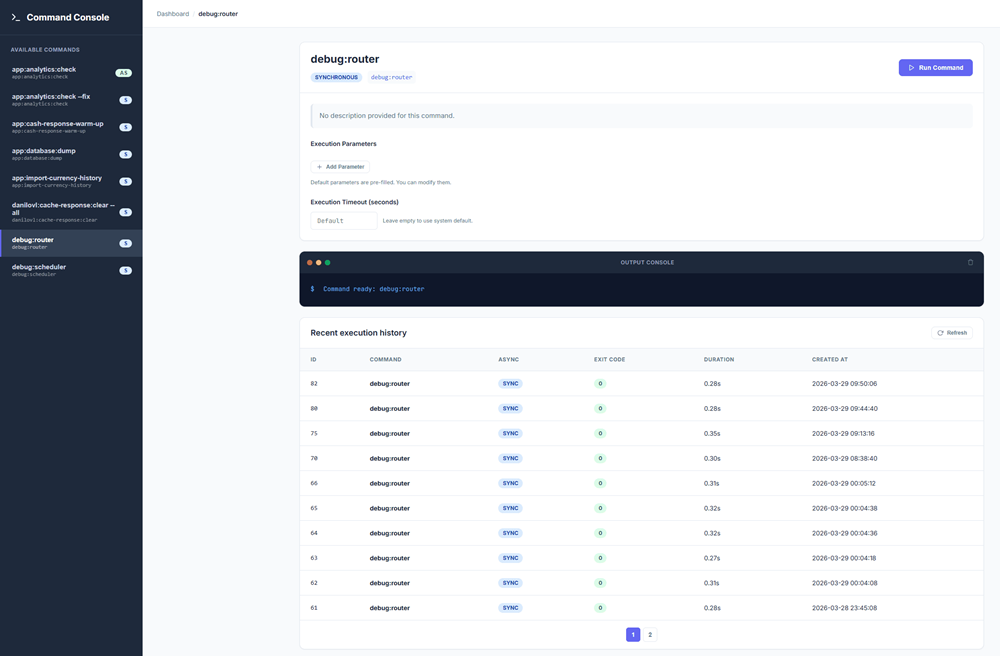Click the AS badge beside app:analytics:check

pyautogui.click(x=124, y=73)
